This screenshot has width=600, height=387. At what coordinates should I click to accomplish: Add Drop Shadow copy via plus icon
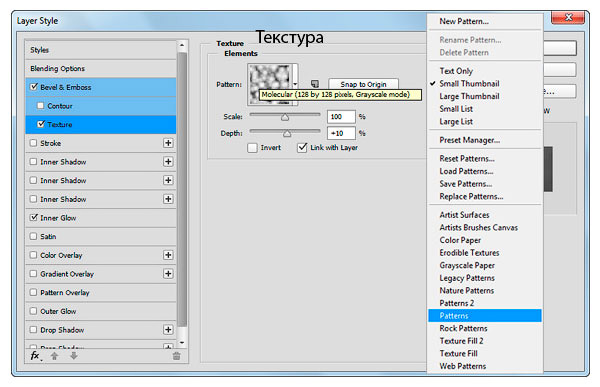(168, 330)
